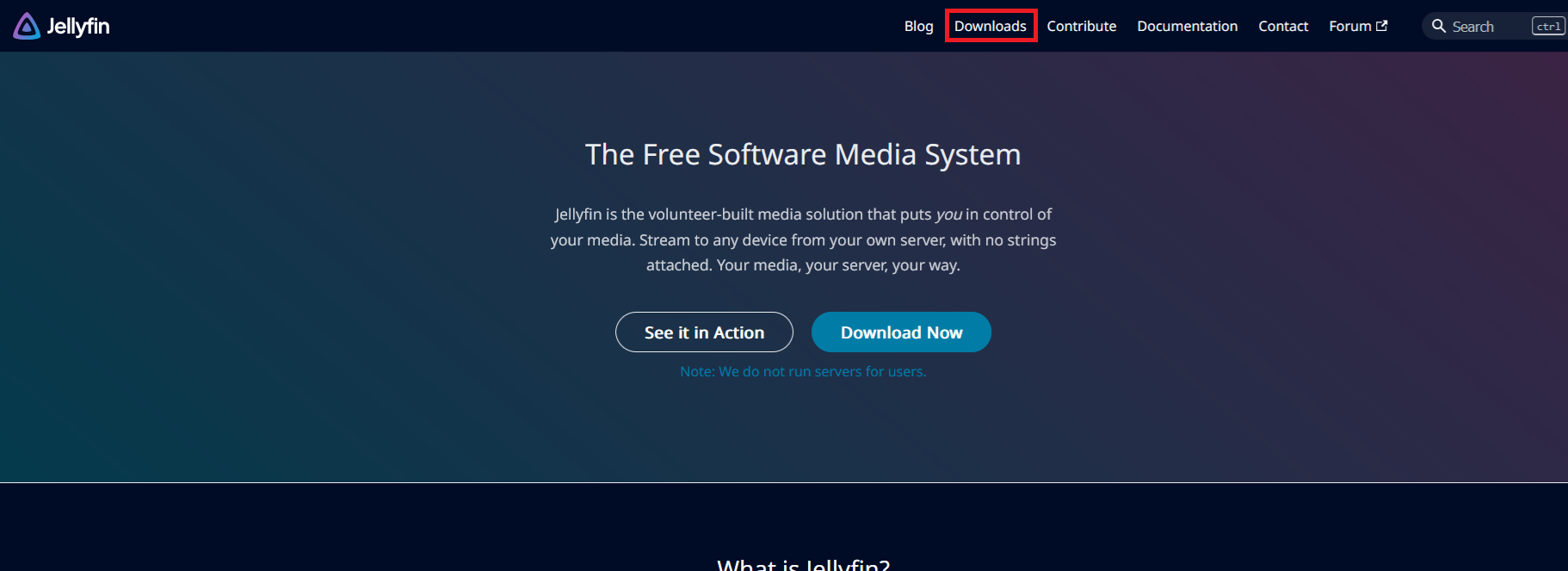
Task: Open the Contribute navigation link
Action: tap(1081, 27)
